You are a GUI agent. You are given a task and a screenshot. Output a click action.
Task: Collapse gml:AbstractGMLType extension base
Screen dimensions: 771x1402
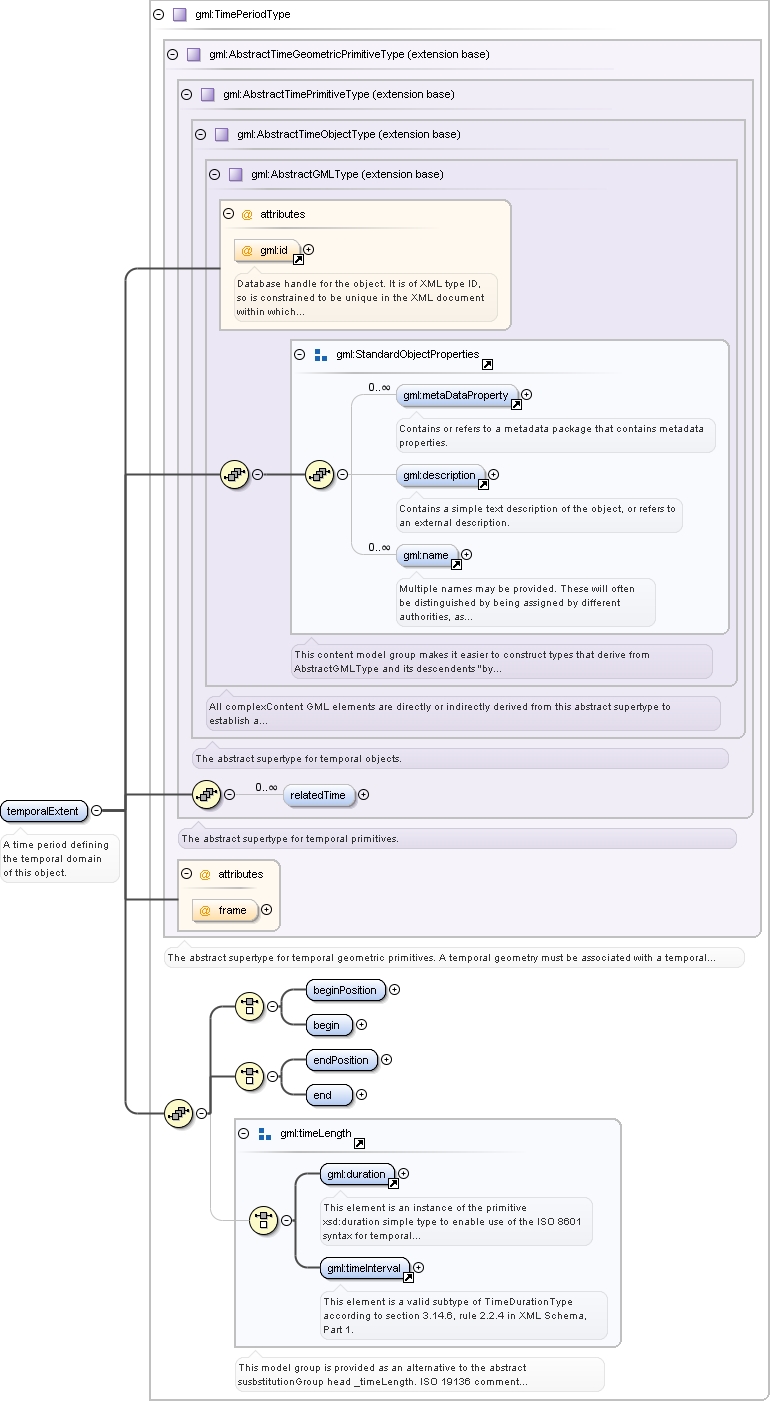[215, 174]
